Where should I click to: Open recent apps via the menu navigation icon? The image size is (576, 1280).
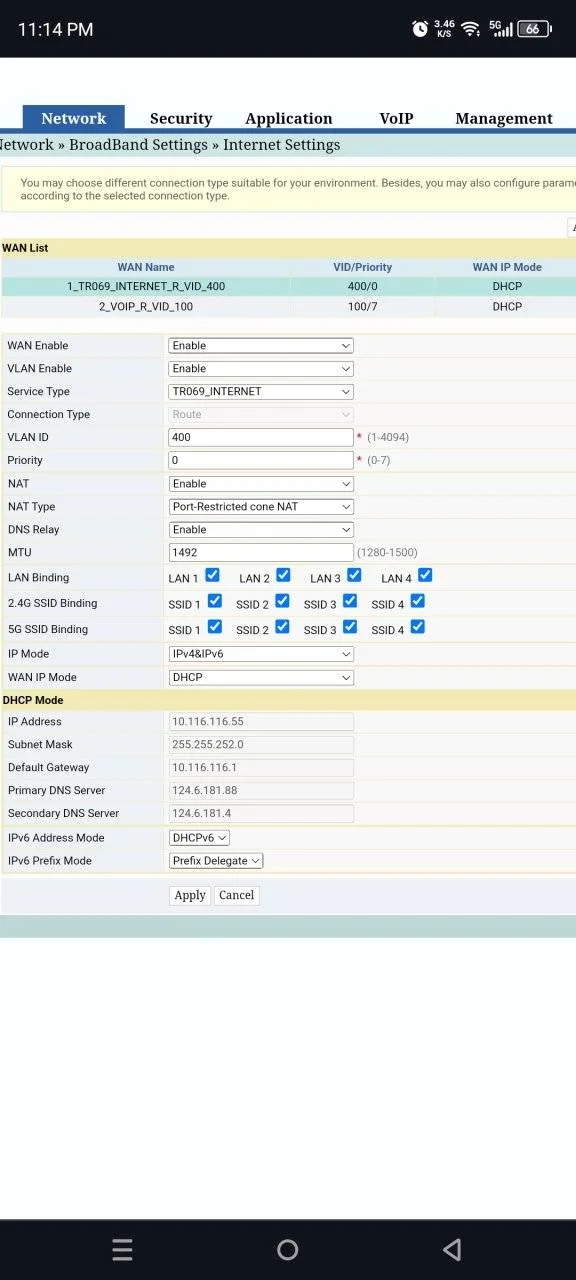click(x=122, y=1249)
